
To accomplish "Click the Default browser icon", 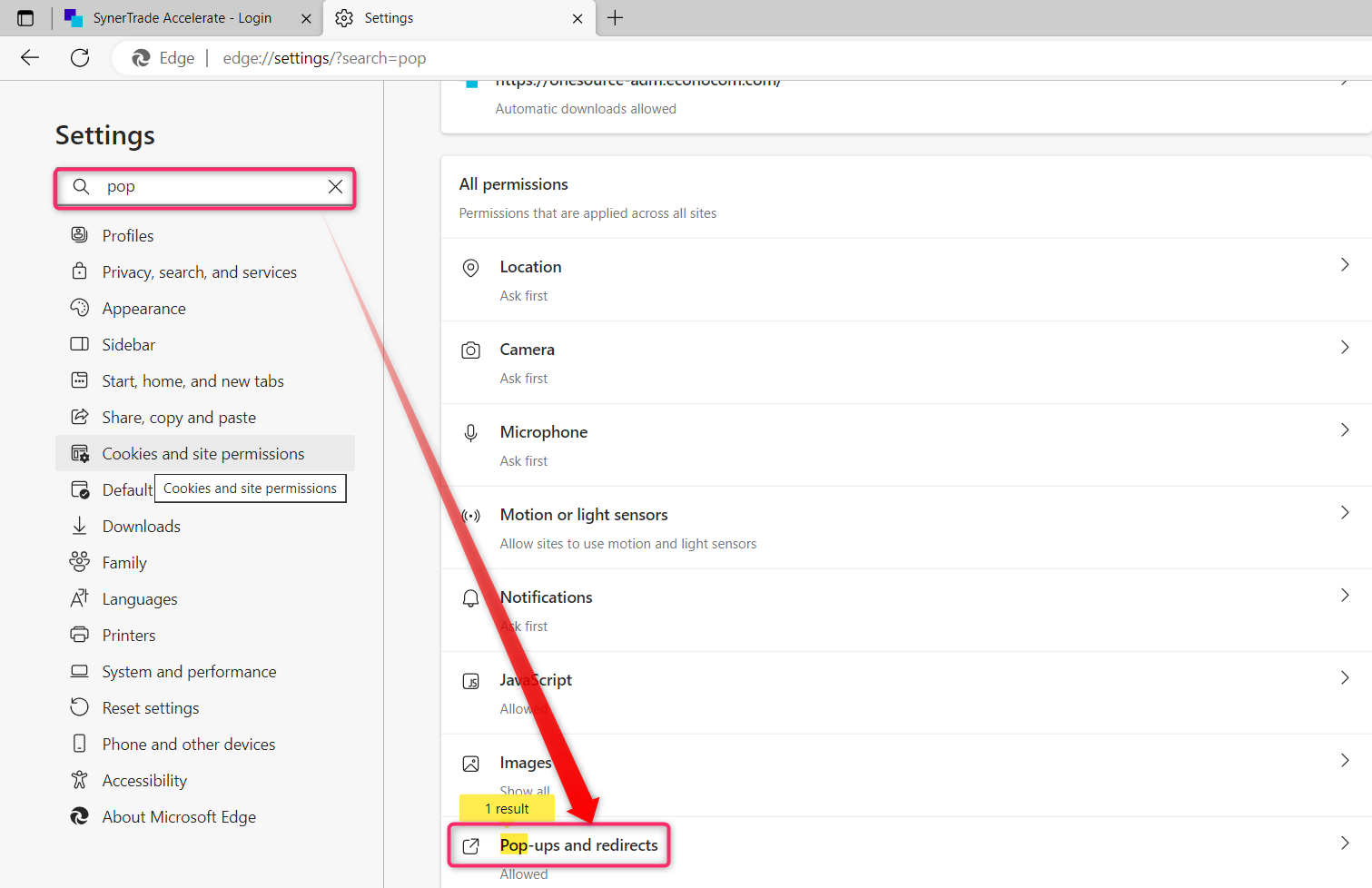I will [x=80, y=490].
